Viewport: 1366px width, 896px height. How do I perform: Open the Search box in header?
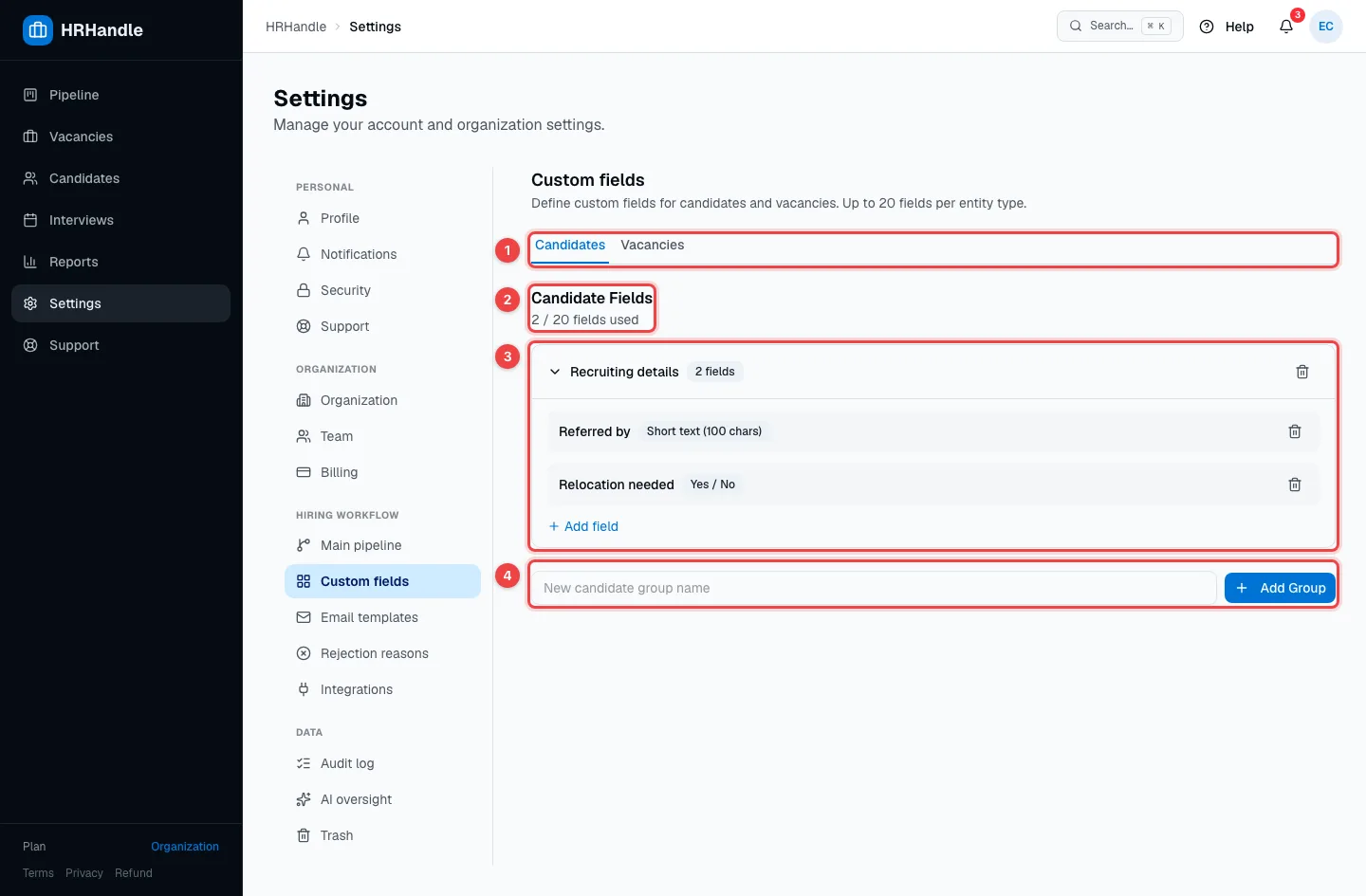(x=1119, y=27)
